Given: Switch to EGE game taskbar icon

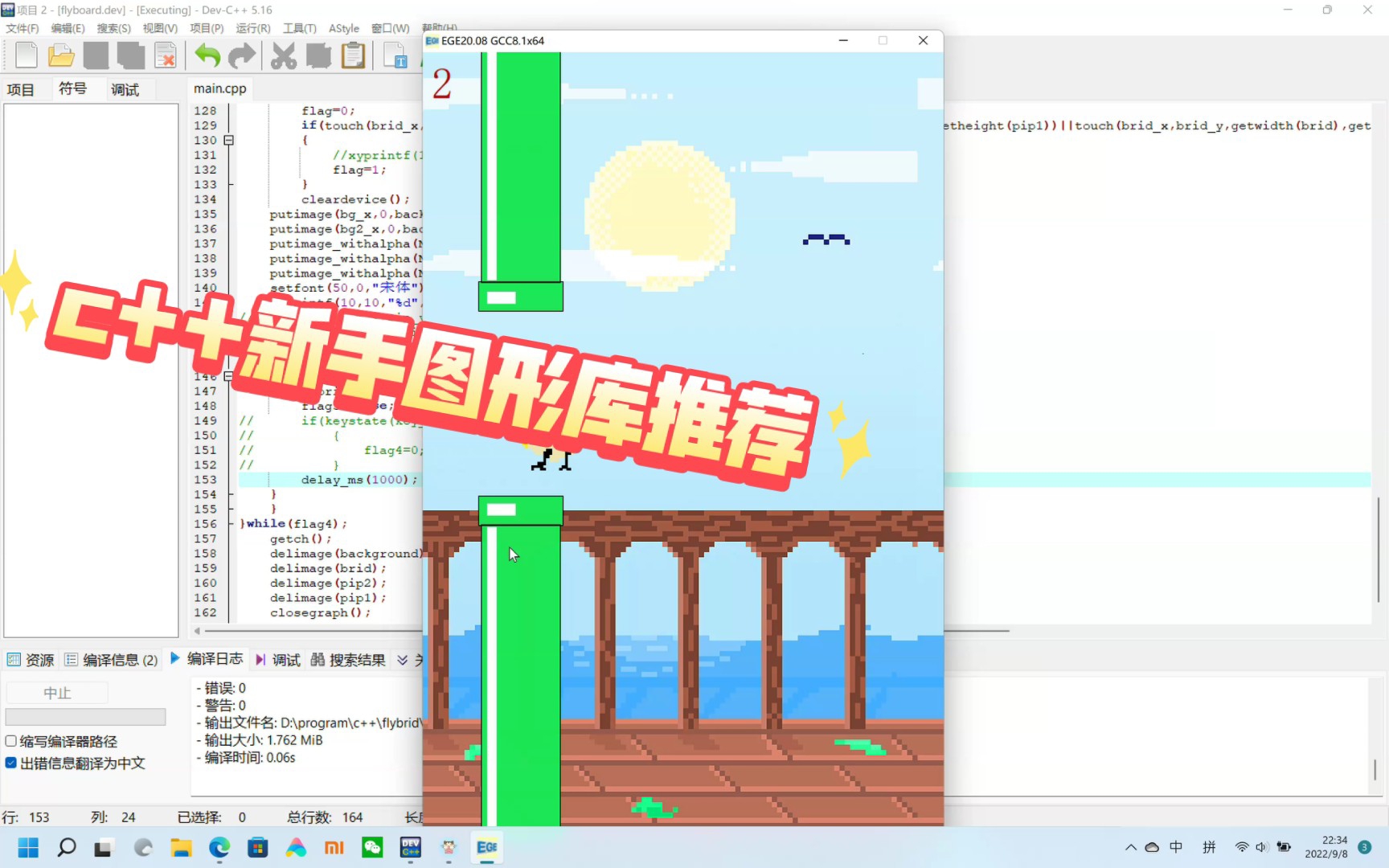Looking at the screenshot, I should [487, 847].
